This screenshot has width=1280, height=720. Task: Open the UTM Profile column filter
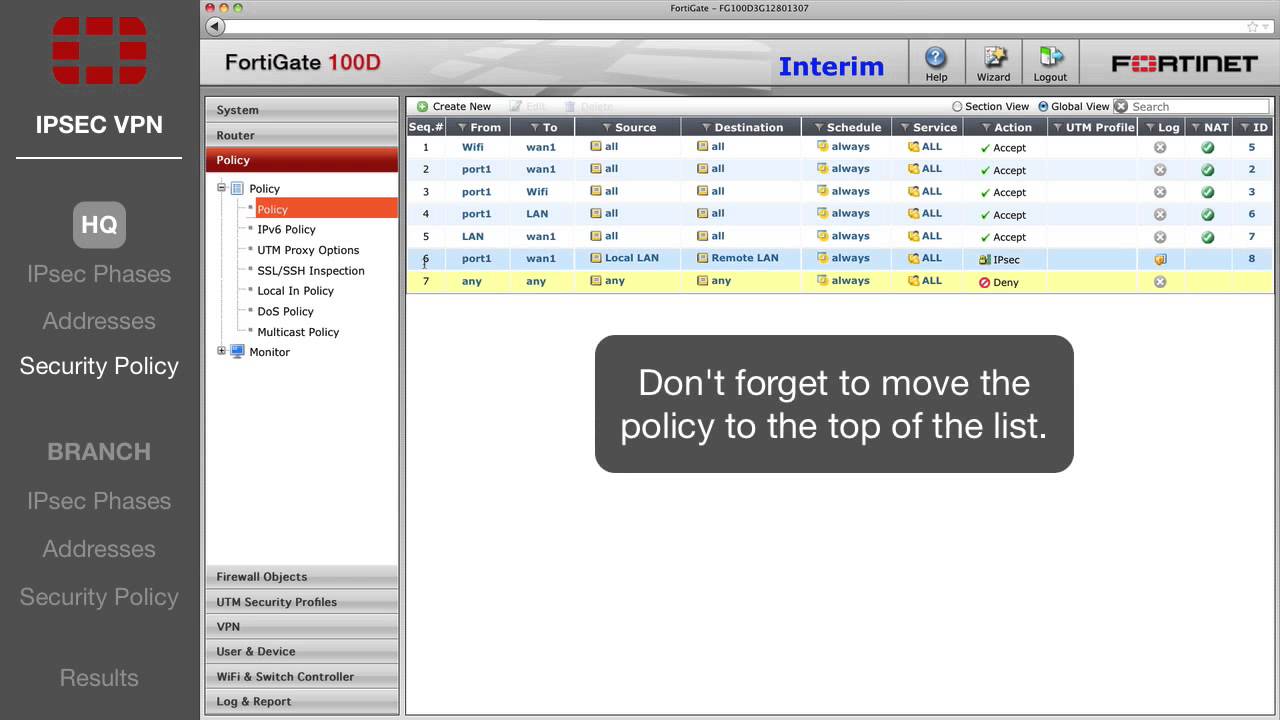point(1058,127)
